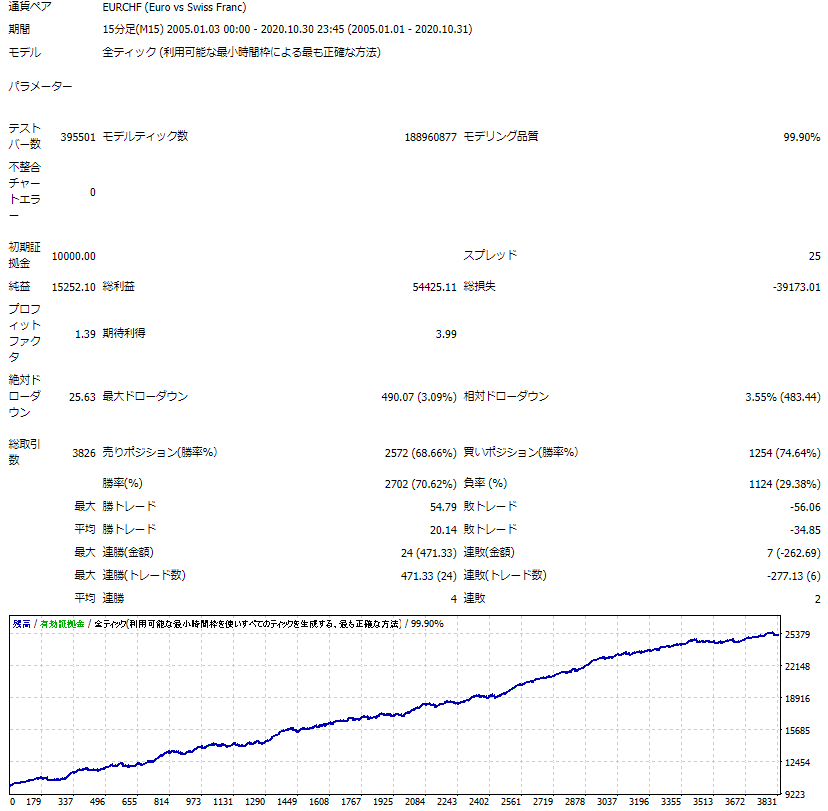Select the gross profit value '54425.11'

[x=435, y=287]
